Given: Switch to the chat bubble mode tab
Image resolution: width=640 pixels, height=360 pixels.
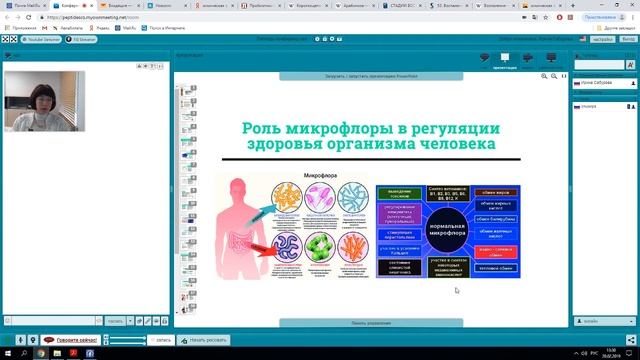Looking at the screenshot, I should 484,58.
